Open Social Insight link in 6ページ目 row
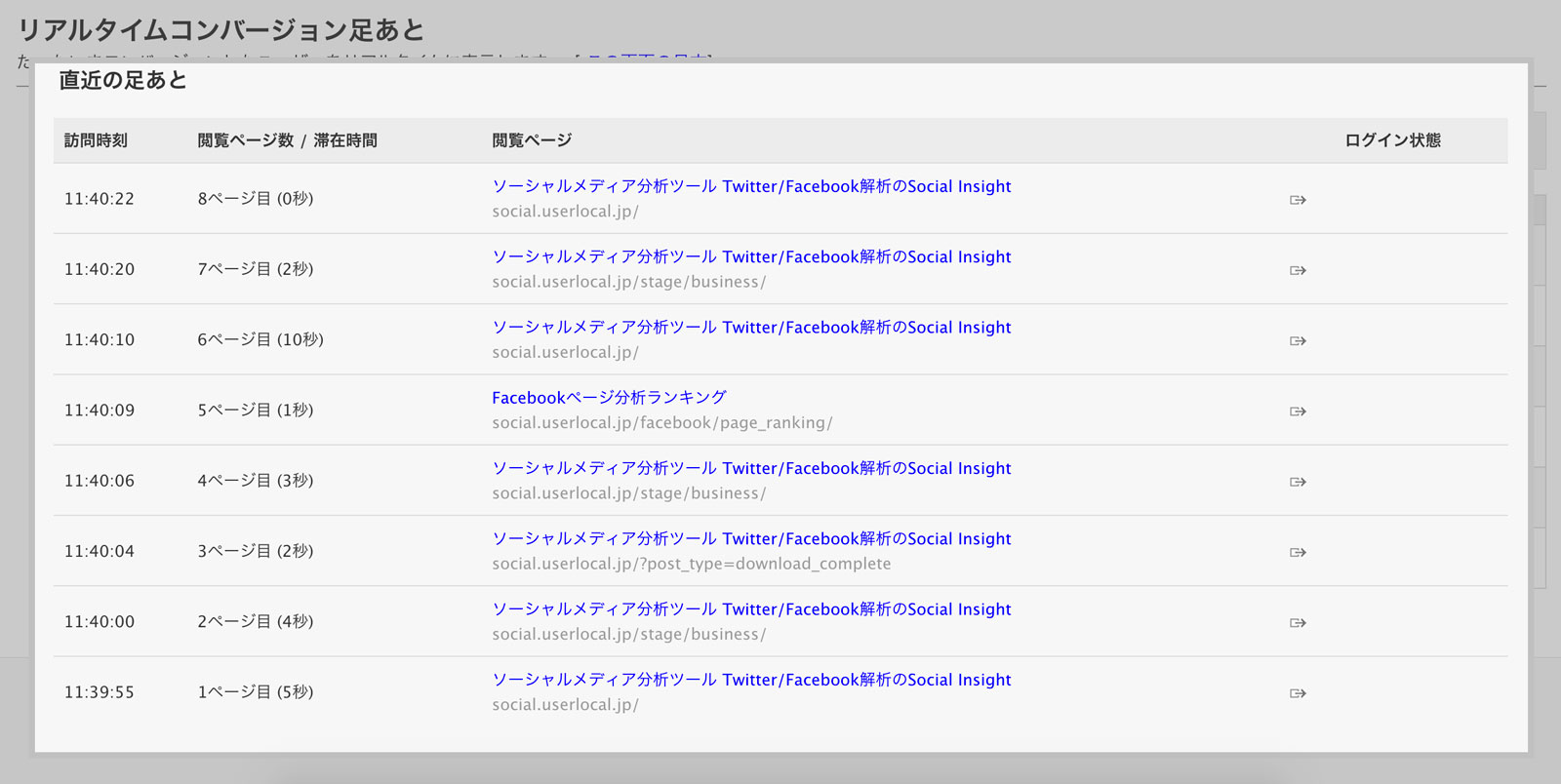 [751, 327]
